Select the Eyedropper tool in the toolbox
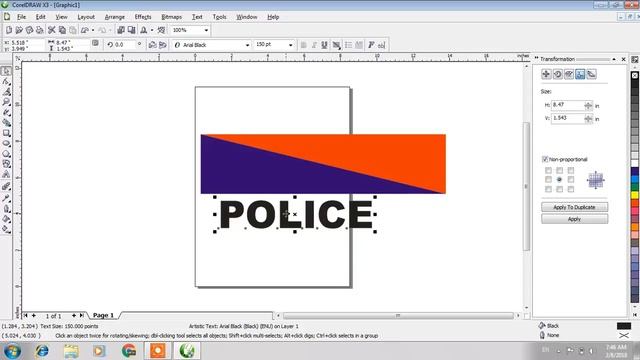This screenshot has width=640, height=360. (6, 198)
